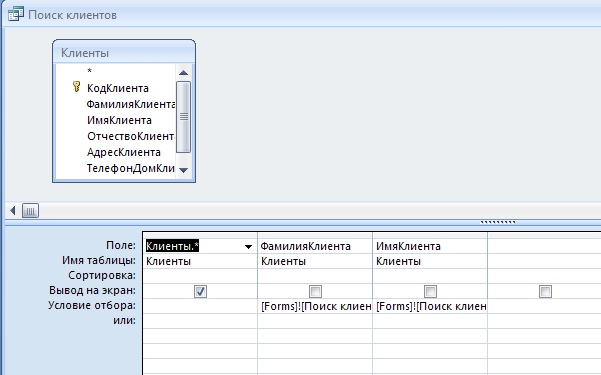
Task: Click the или cell under ИмяКлиента
Action: [x=430, y=321]
